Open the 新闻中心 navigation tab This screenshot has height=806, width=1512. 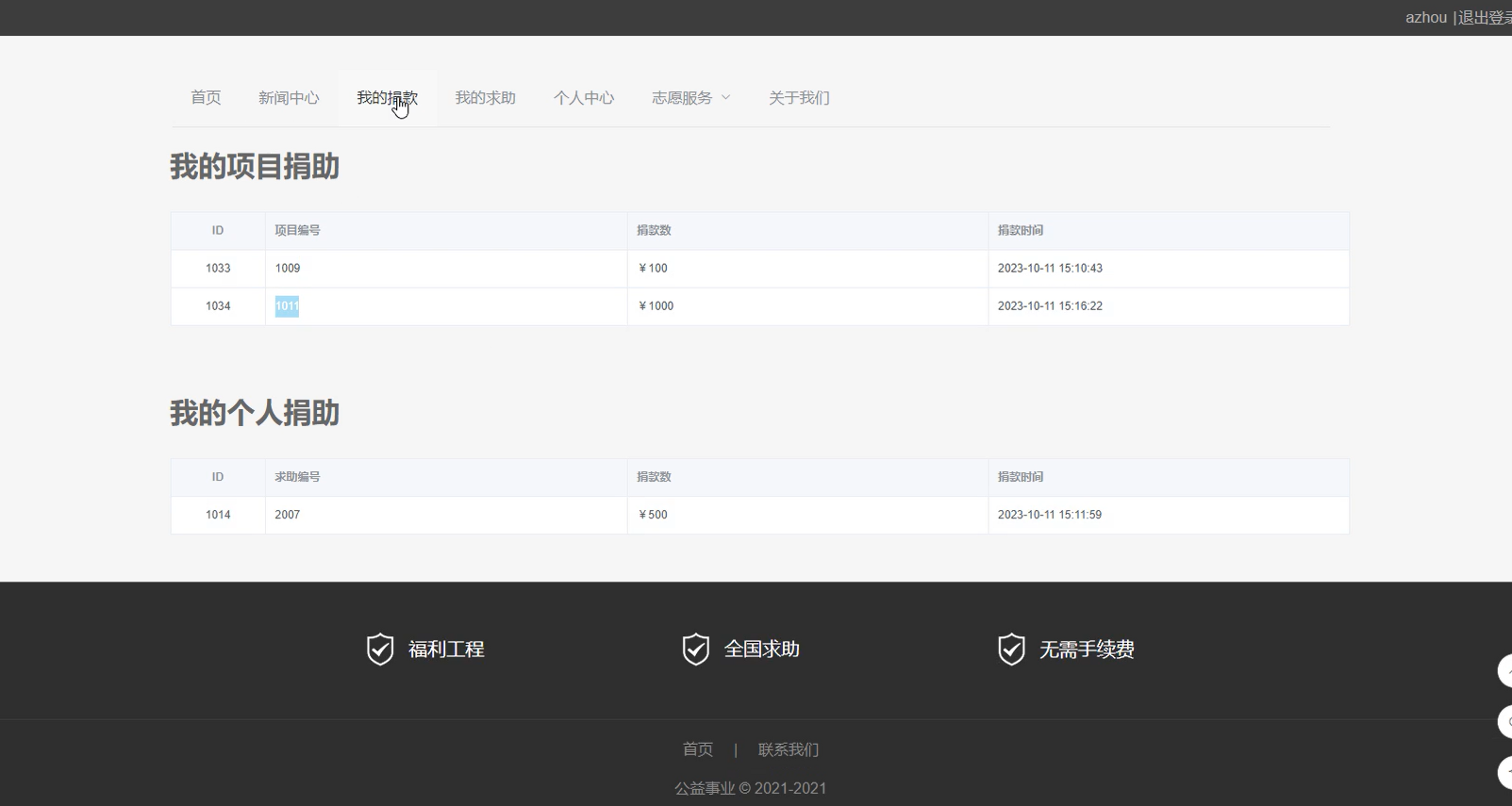(289, 98)
